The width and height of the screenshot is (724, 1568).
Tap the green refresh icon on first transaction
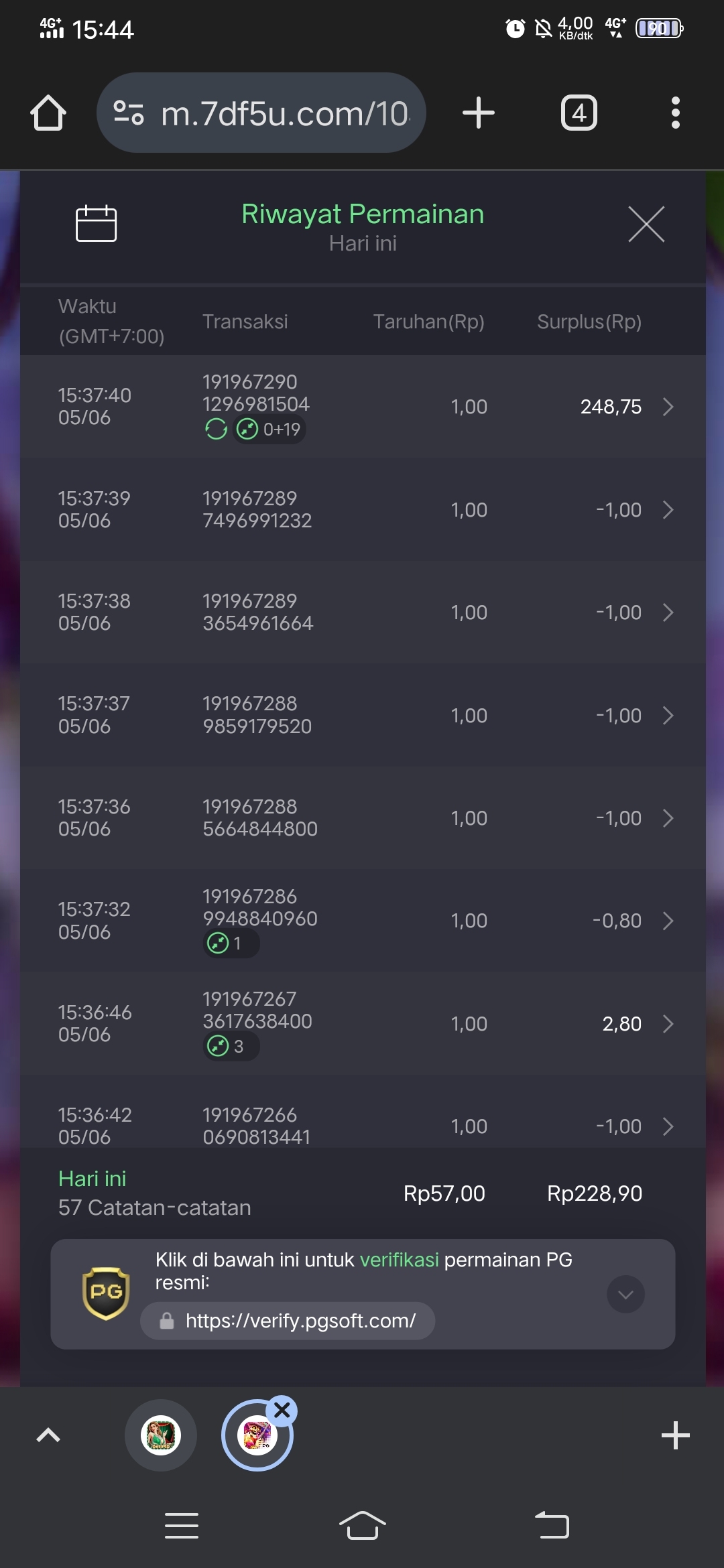tap(216, 429)
